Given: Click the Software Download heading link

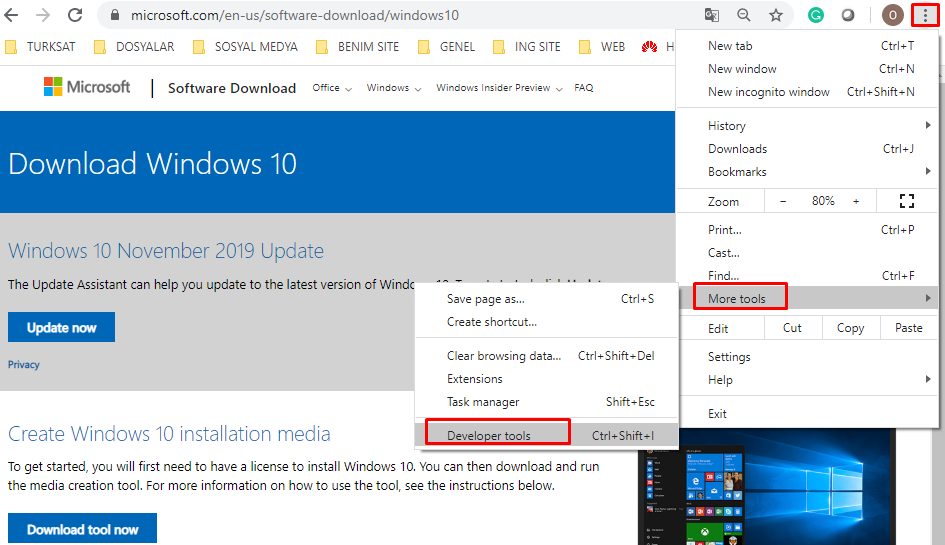Looking at the screenshot, I should pyautogui.click(x=232, y=88).
